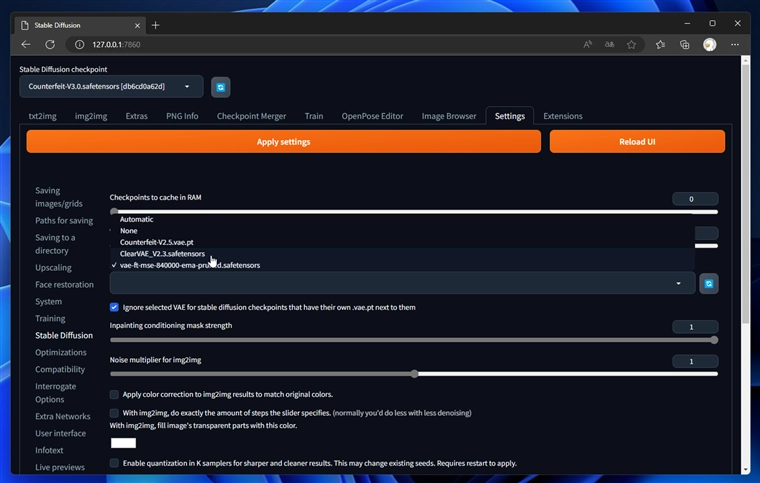Click Noise multiplier number field
The image size is (760, 483).
pos(695,361)
